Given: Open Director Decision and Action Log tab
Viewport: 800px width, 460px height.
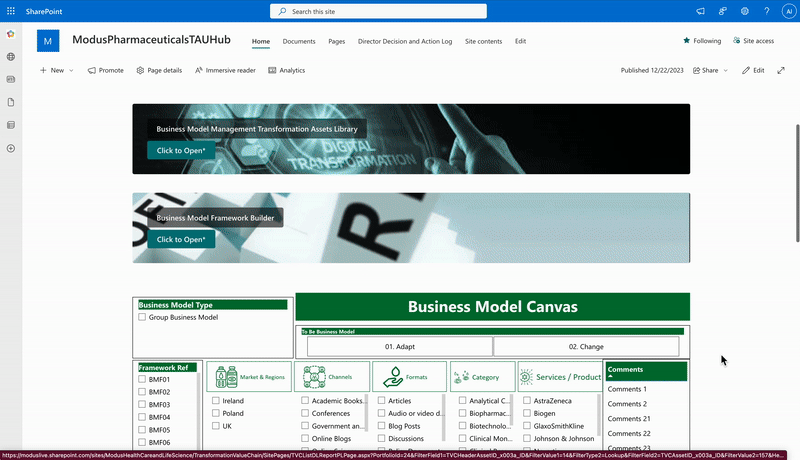Looking at the screenshot, I should 405,41.
